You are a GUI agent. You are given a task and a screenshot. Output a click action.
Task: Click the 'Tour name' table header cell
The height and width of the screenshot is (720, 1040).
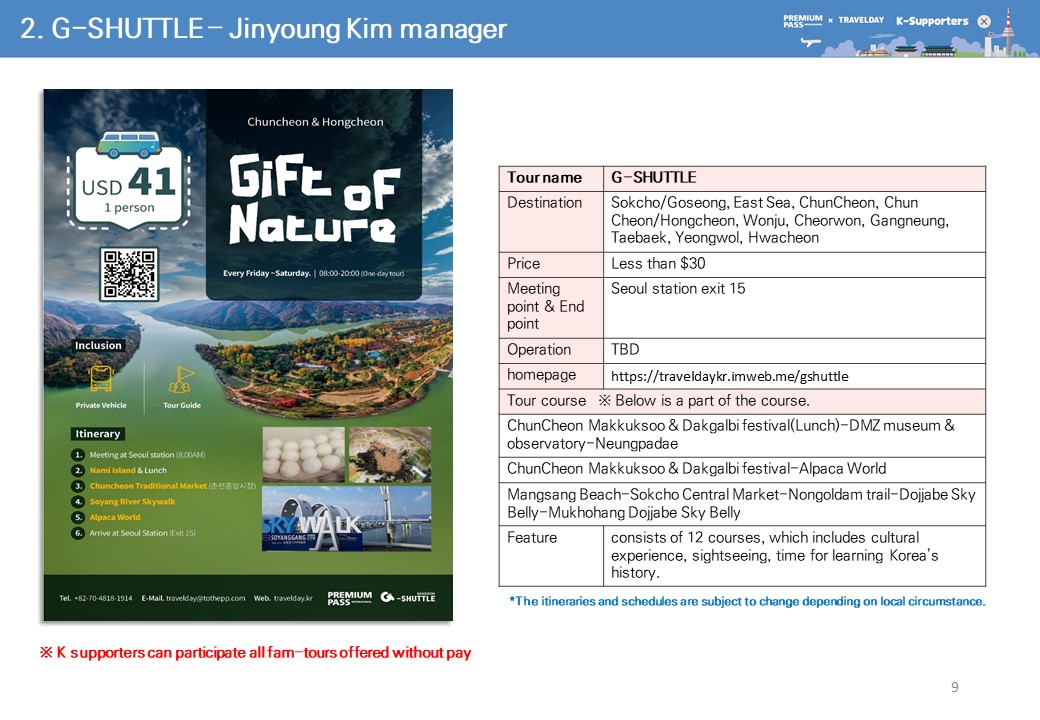pyautogui.click(x=551, y=178)
